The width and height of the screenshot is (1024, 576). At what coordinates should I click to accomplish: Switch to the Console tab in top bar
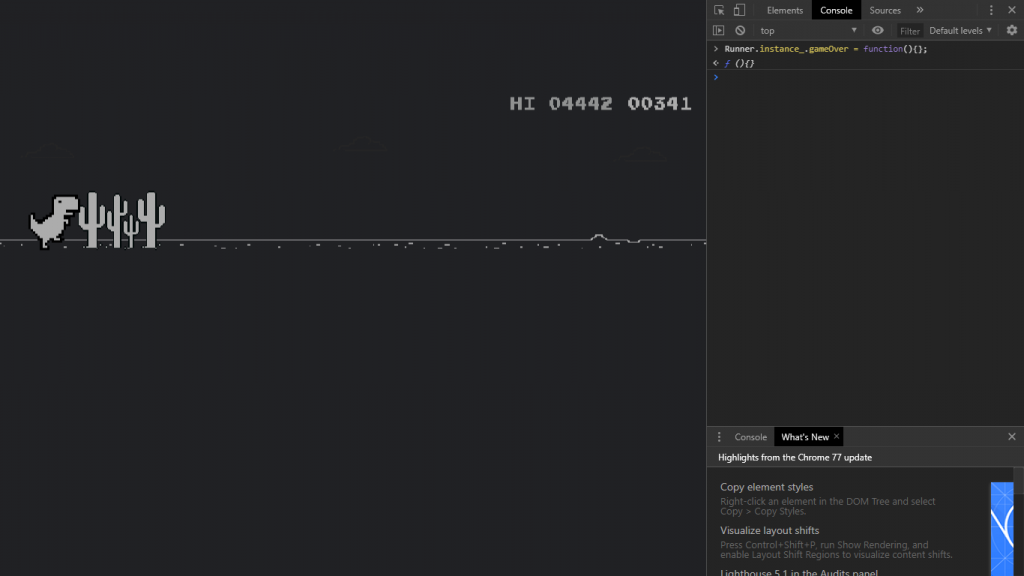tap(836, 10)
